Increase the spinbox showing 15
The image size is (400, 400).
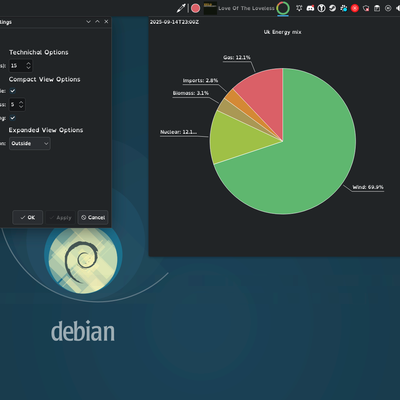pos(28,63)
